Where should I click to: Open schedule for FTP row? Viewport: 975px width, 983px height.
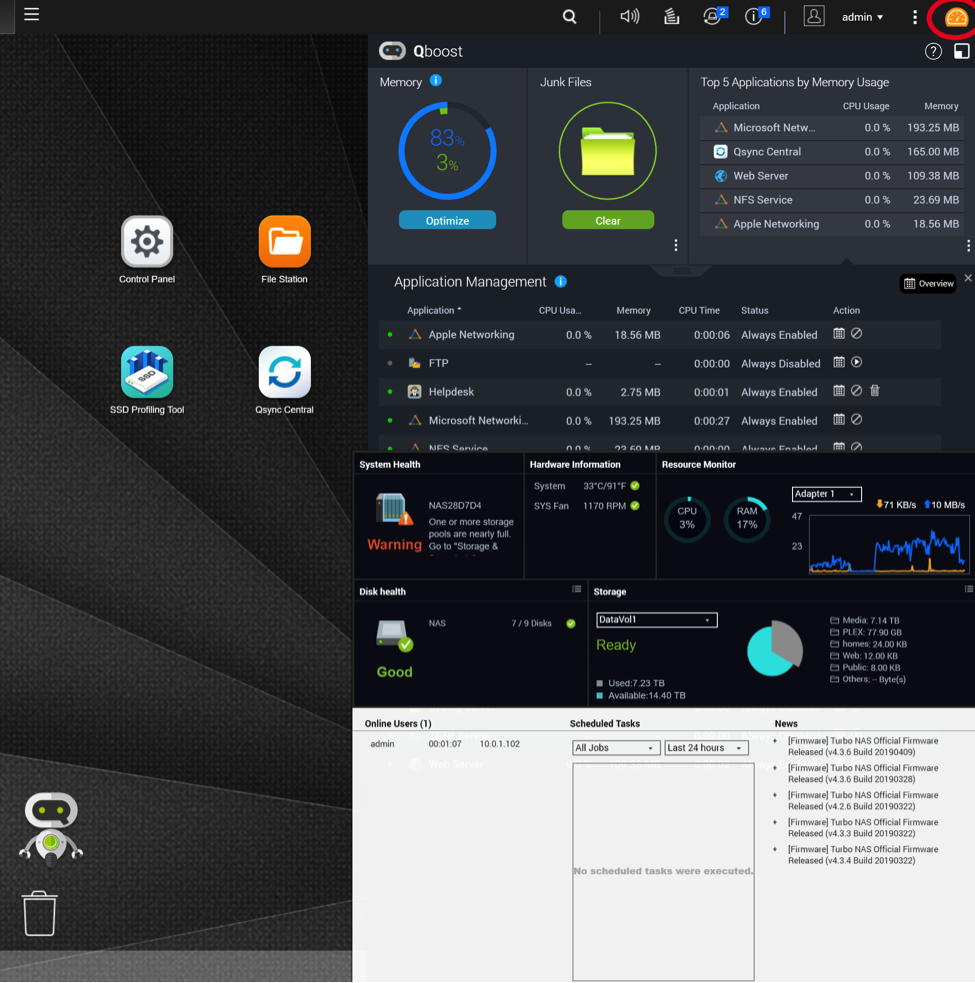pos(839,362)
